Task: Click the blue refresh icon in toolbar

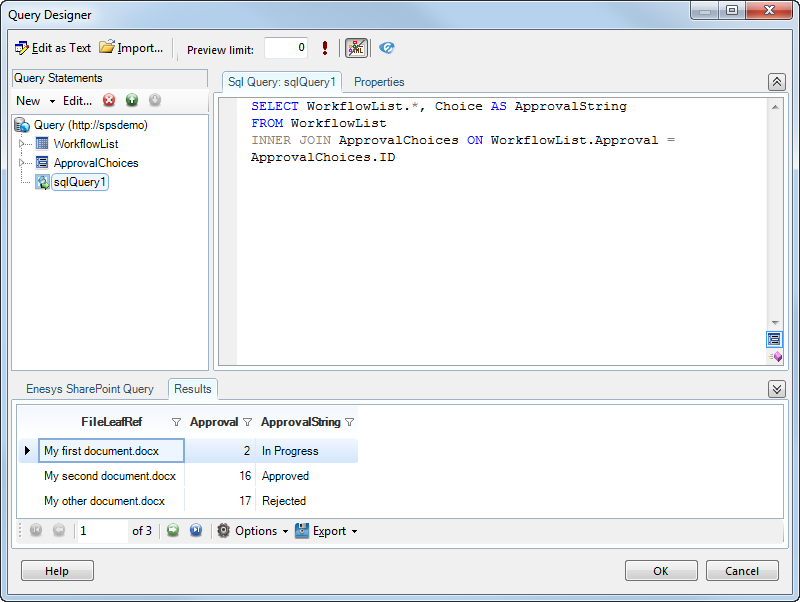Action: (387, 48)
